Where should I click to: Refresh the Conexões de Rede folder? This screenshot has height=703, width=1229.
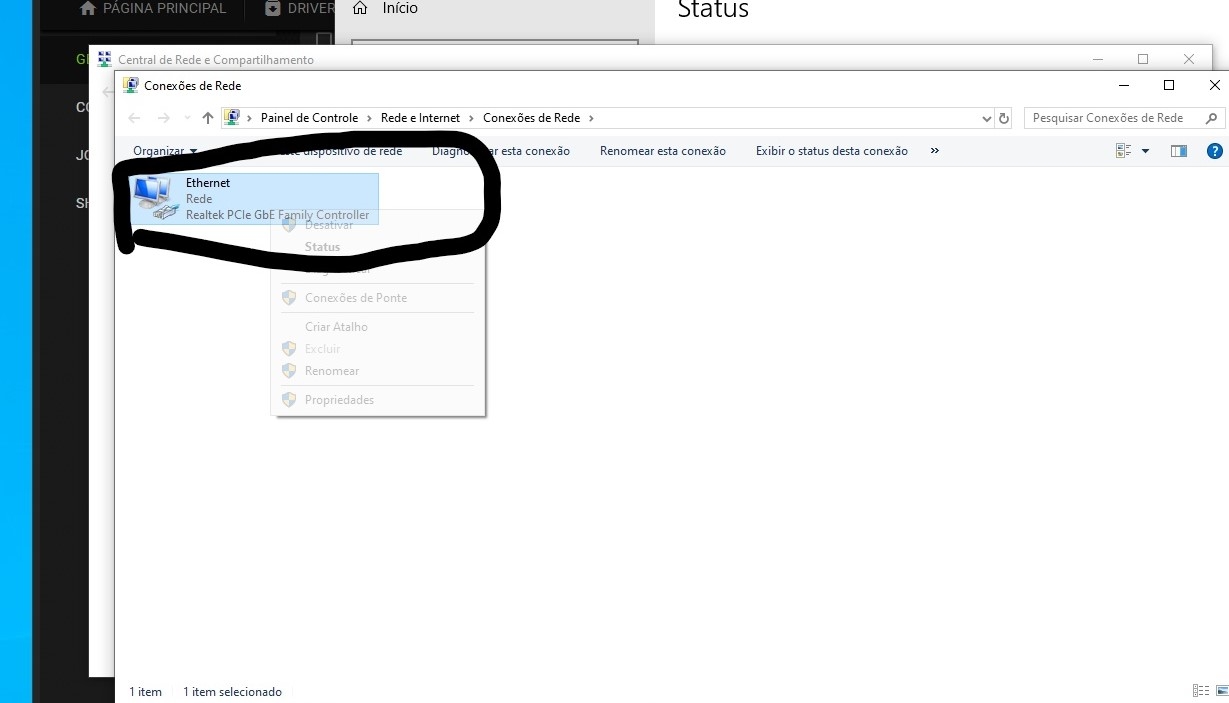tap(1005, 118)
